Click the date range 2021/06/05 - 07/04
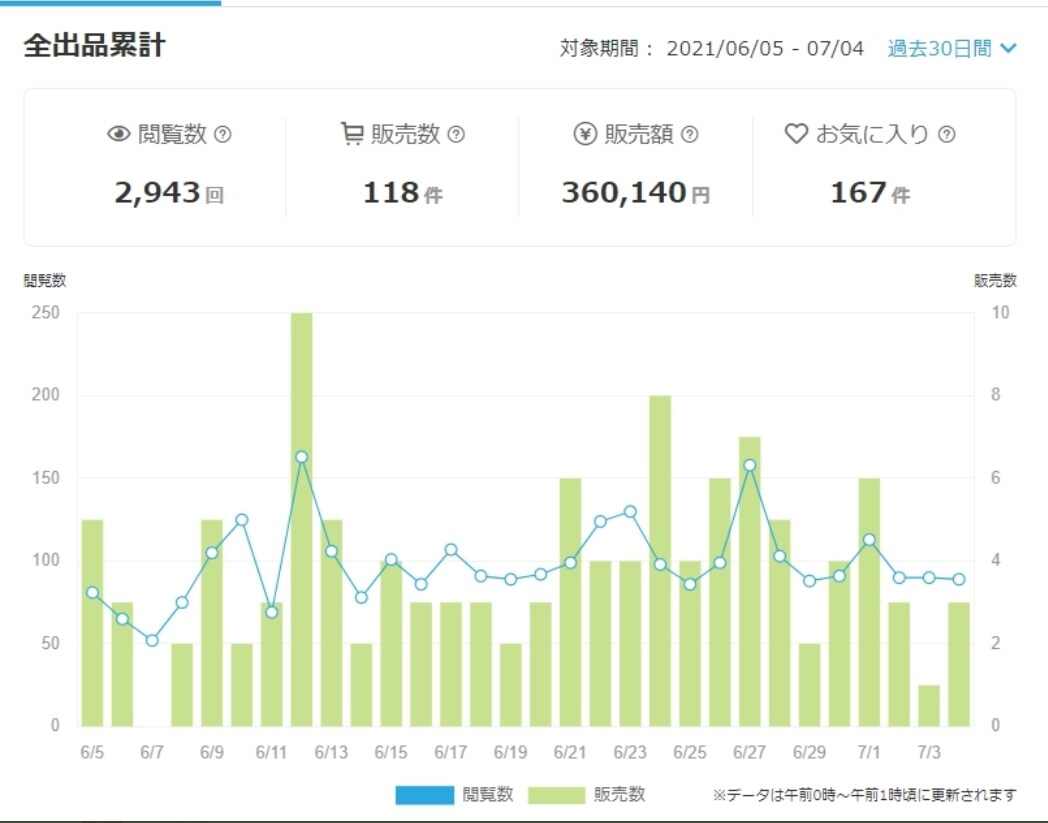 click(x=765, y=48)
